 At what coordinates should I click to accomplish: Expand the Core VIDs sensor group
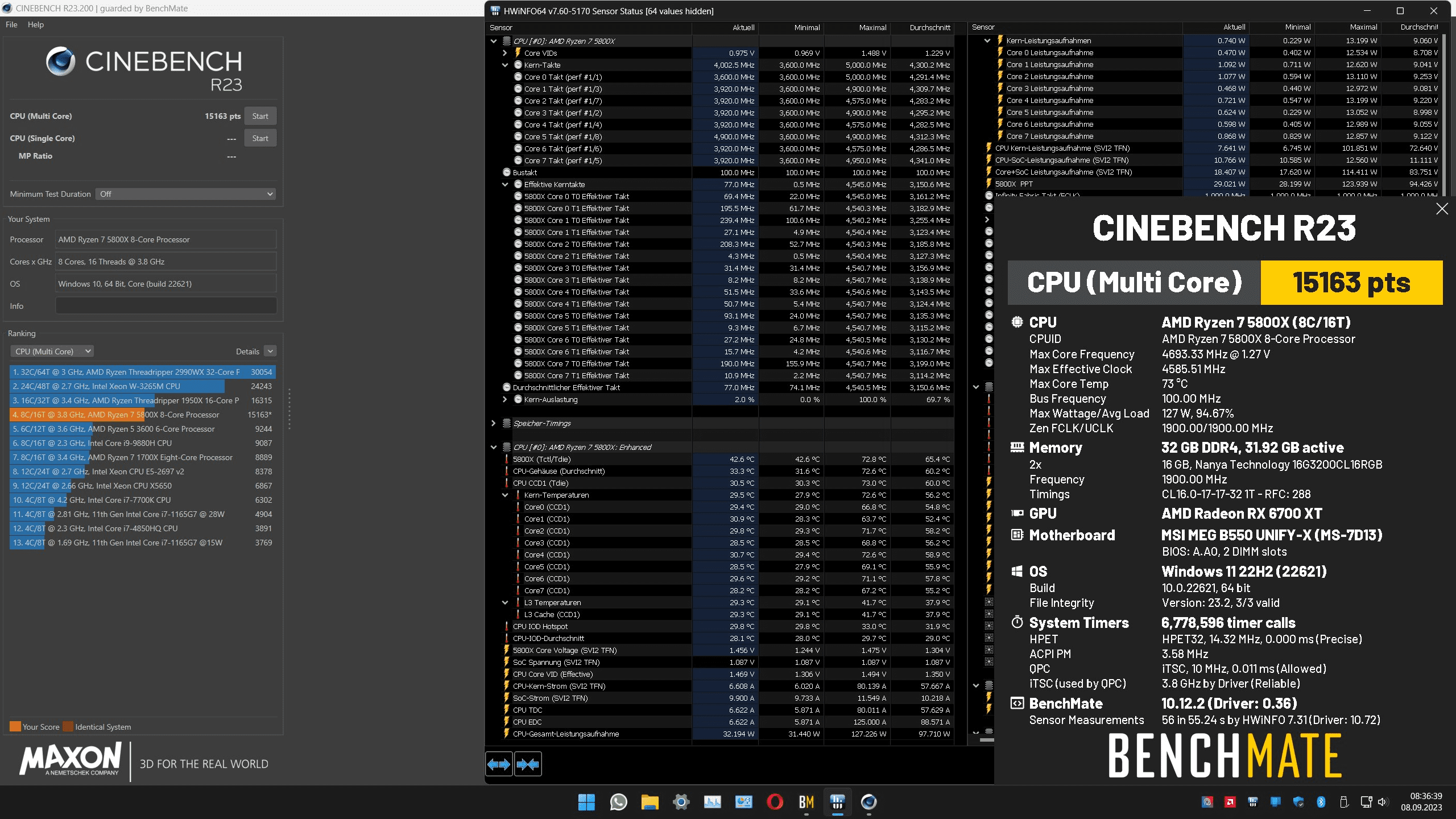click(x=505, y=53)
